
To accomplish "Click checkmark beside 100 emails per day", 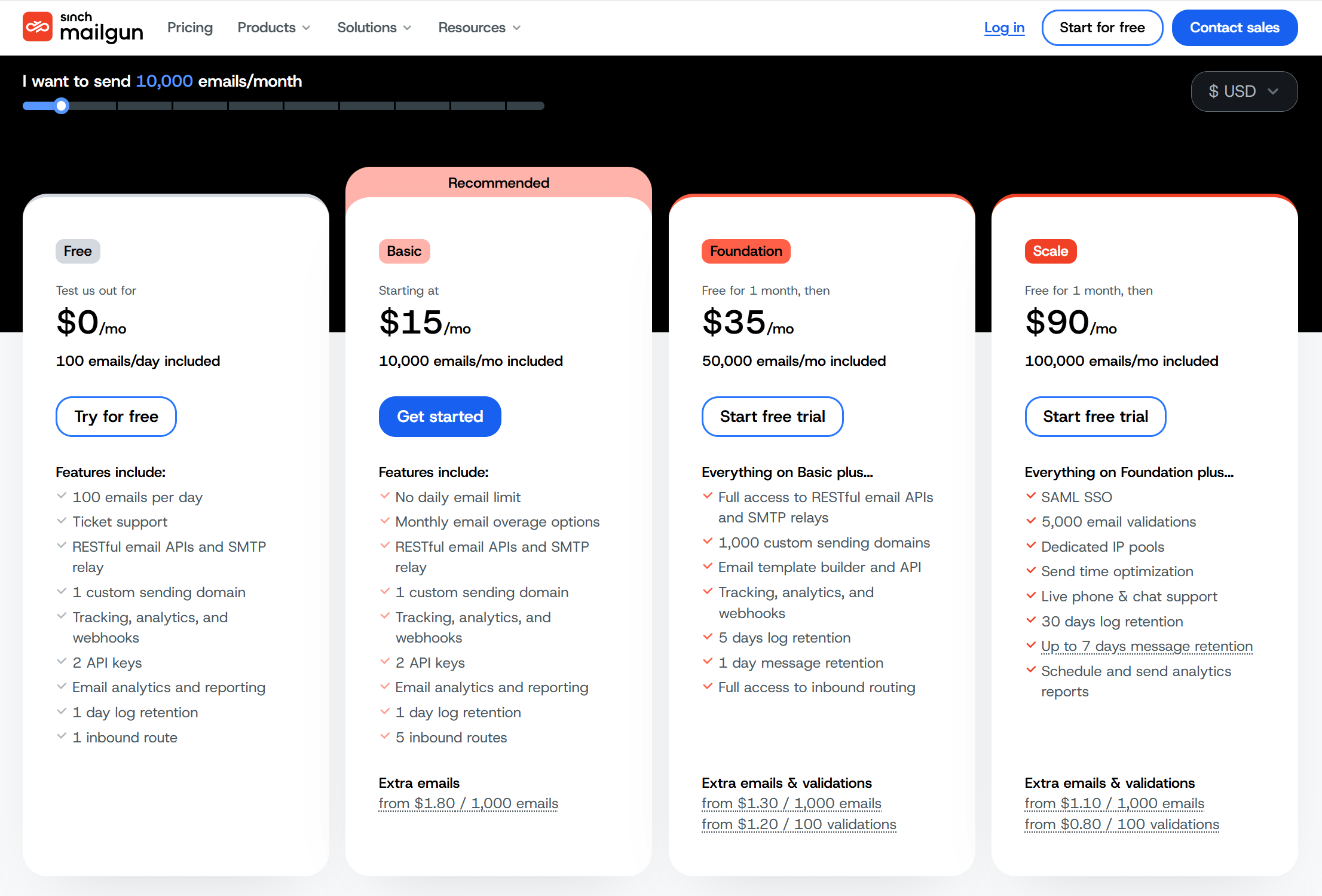I will pyautogui.click(x=62, y=496).
